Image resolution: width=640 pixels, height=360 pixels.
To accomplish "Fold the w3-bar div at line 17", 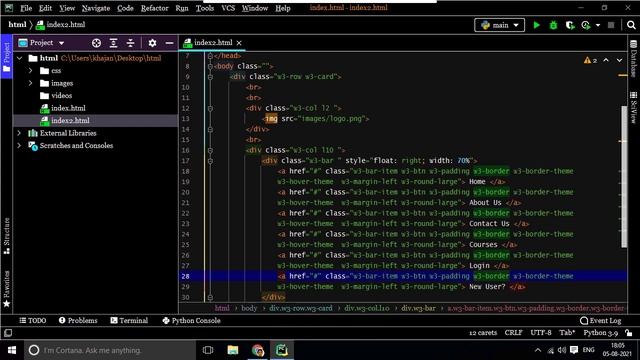I will [210, 161].
